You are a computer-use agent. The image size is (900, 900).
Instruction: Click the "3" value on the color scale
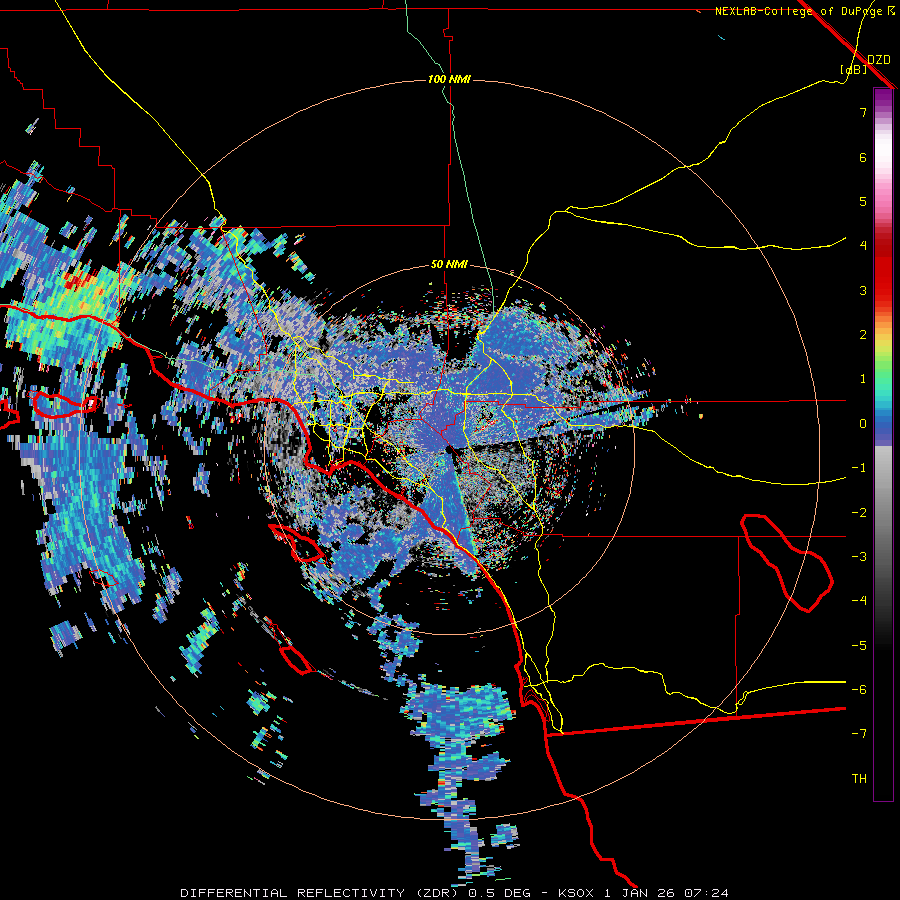pos(863,290)
